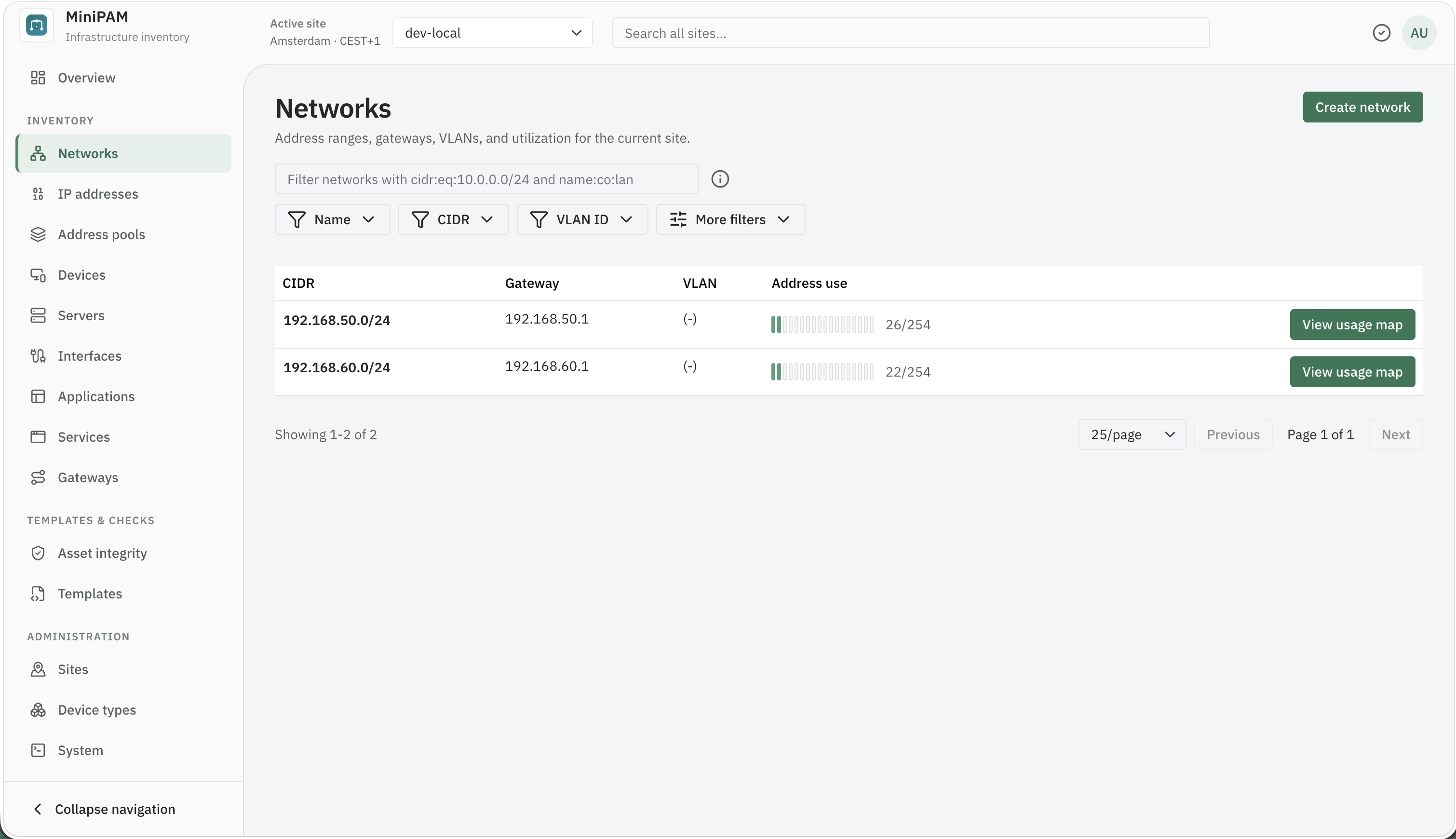The width and height of the screenshot is (1456, 839).
Task: Click the Gateways route icon
Action: pyautogui.click(x=38, y=478)
